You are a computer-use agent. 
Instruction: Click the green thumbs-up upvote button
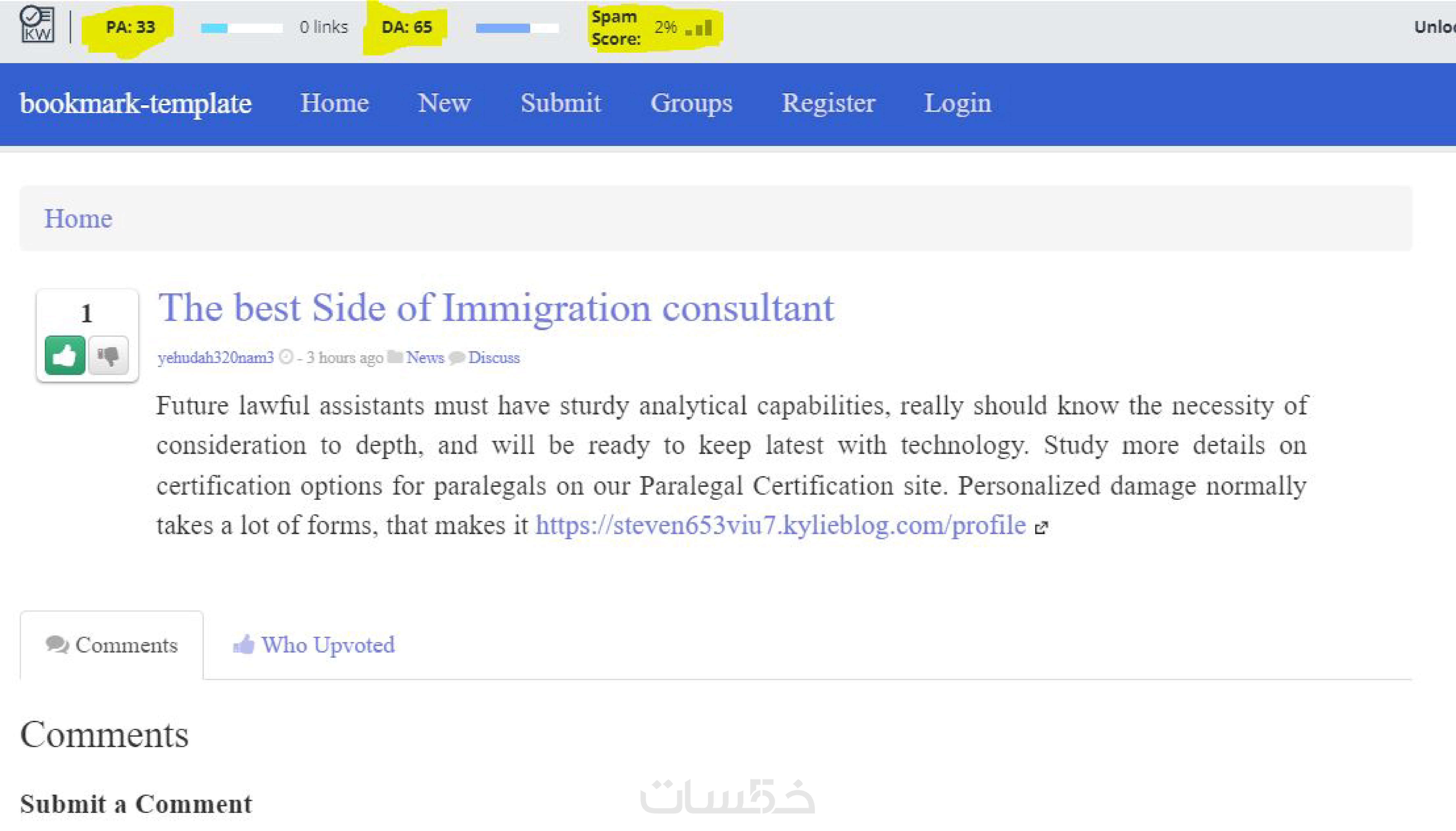(65, 356)
